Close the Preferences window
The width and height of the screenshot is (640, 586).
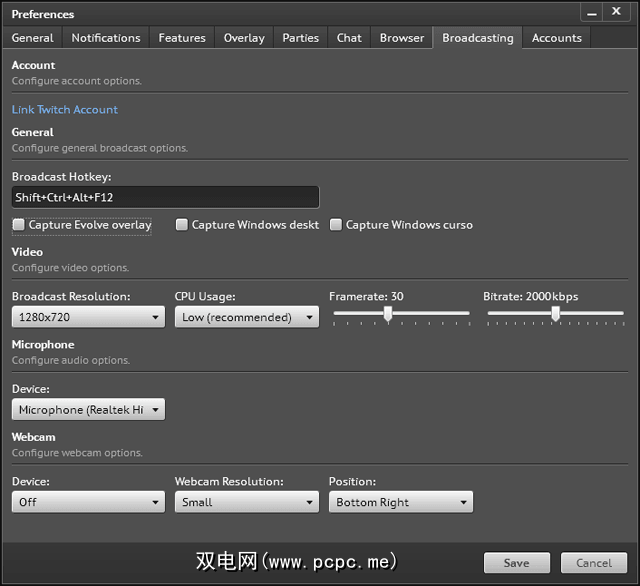[617, 13]
